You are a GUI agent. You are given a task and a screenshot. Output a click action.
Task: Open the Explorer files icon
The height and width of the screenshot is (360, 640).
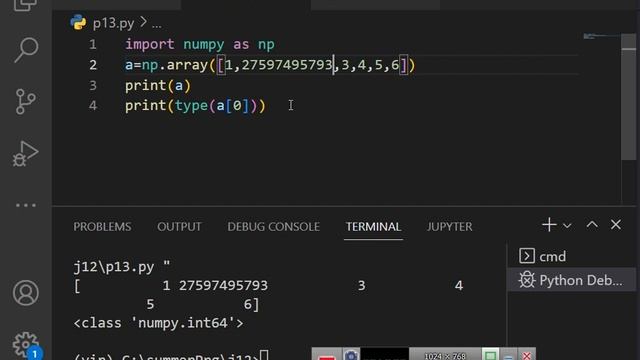25,5
